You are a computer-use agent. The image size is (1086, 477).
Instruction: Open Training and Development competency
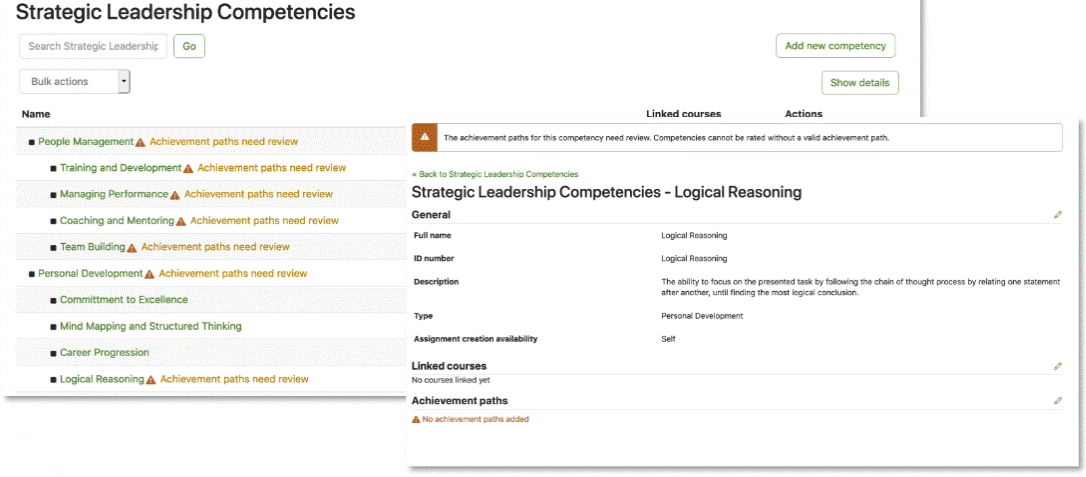click(x=121, y=168)
